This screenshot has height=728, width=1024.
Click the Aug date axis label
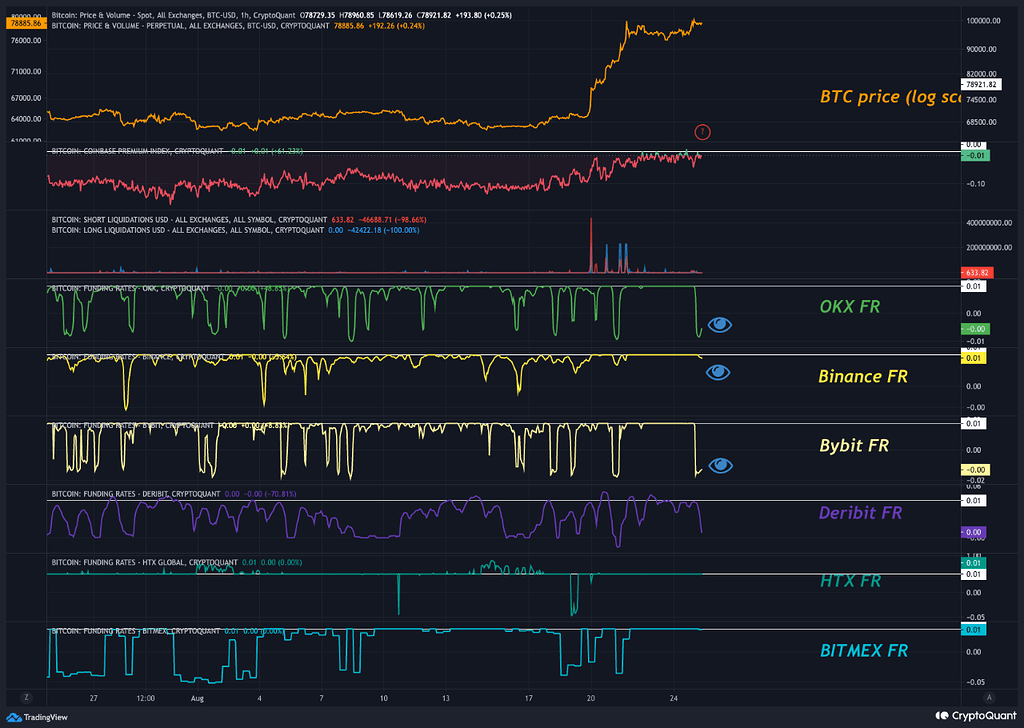tap(197, 699)
